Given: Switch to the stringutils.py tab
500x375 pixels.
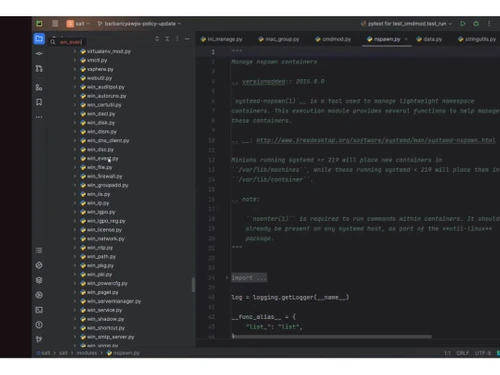Looking at the screenshot, I should [477, 39].
